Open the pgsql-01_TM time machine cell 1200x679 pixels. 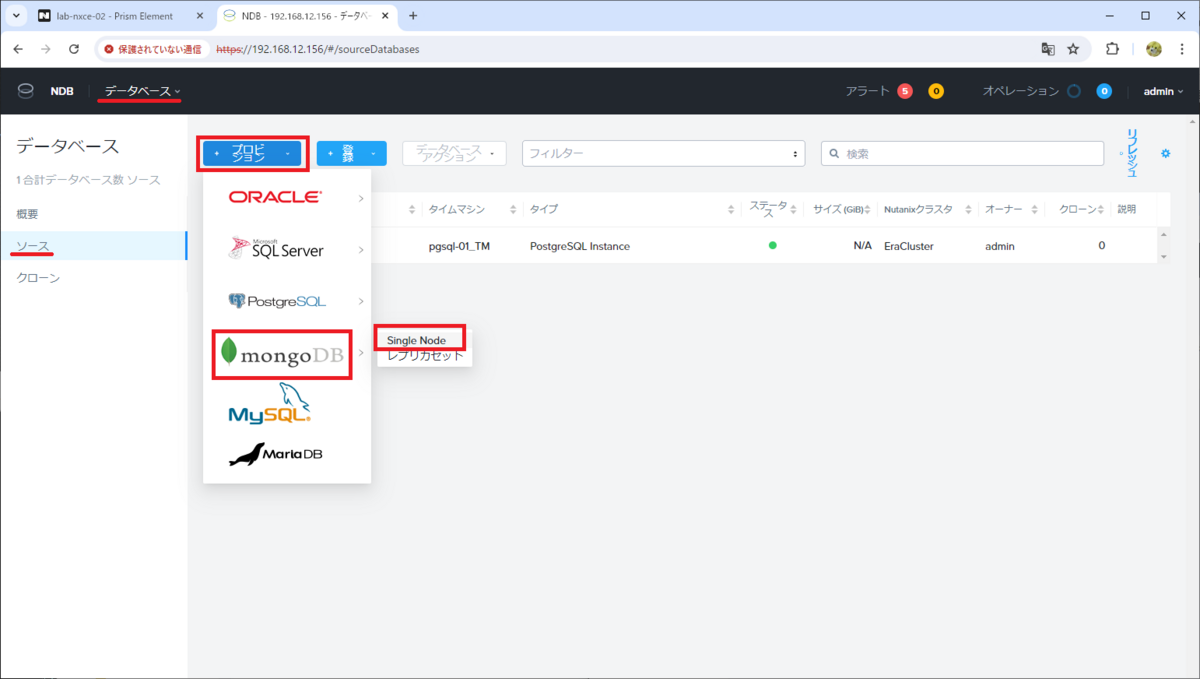pyautogui.click(x=459, y=246)
